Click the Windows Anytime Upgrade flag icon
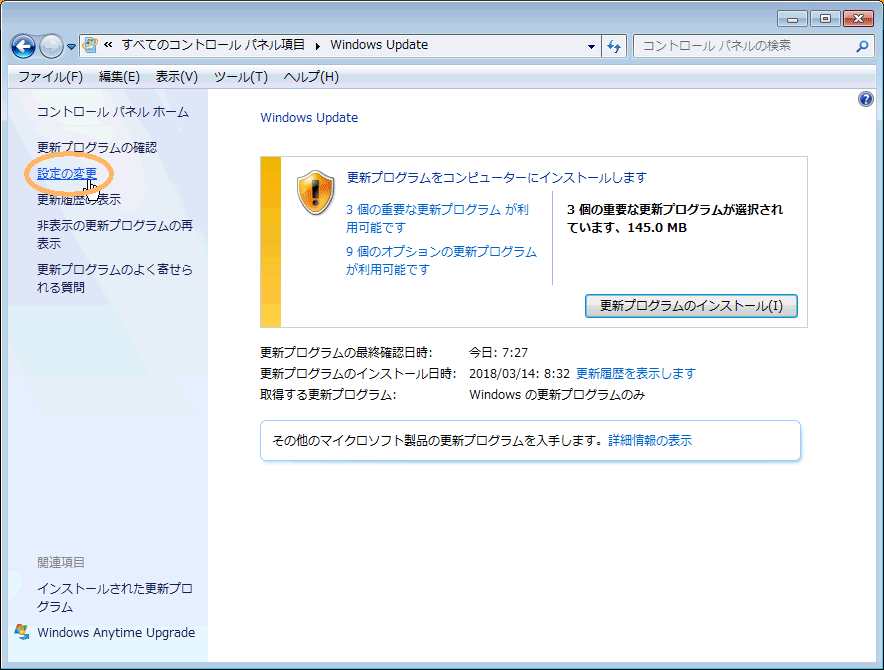Image resolution: width=884 pixels, height=670 pixels. click(x=23, y=632)
